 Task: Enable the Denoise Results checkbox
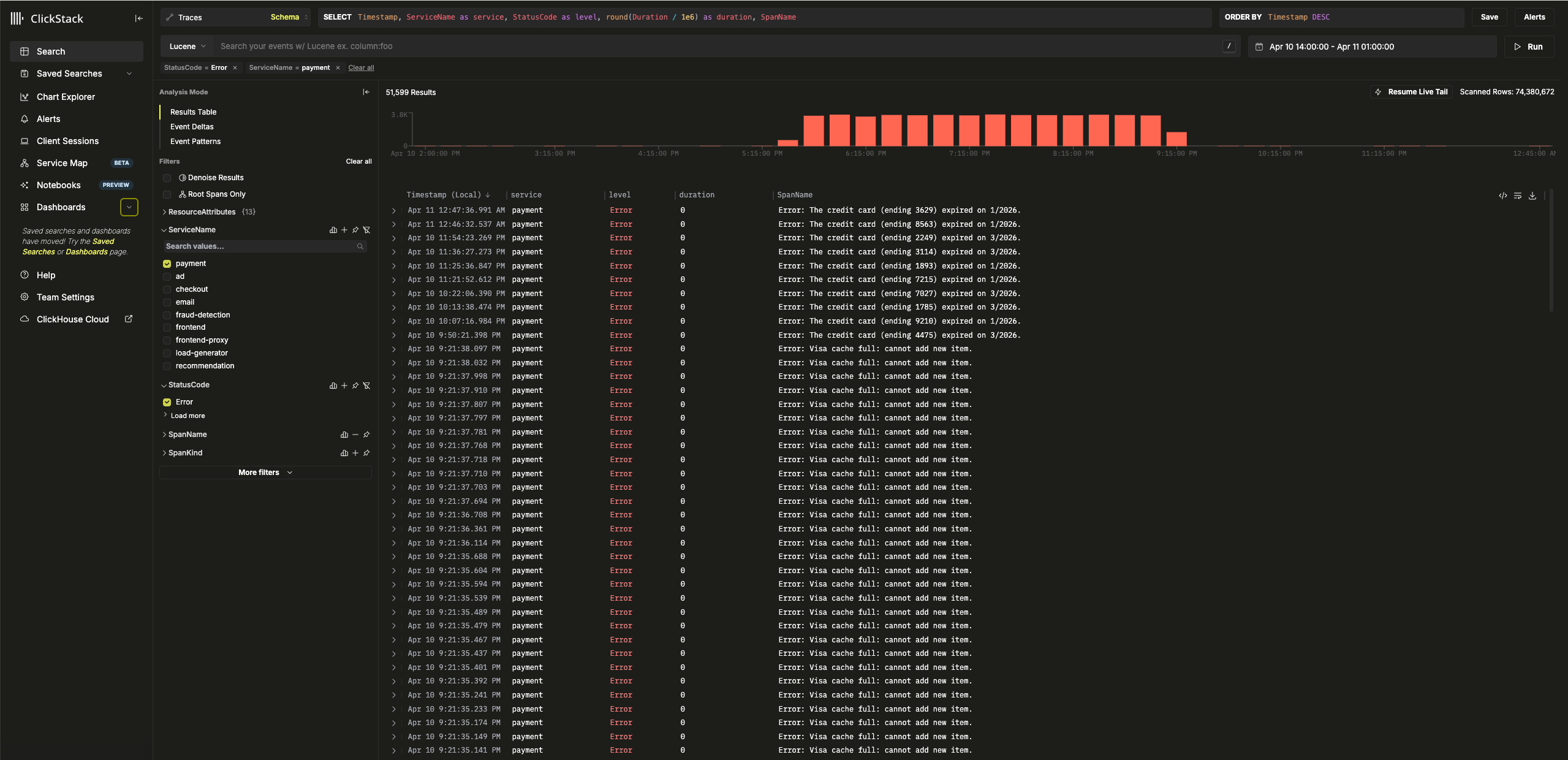pyautogui.click(x=167, y=178)
